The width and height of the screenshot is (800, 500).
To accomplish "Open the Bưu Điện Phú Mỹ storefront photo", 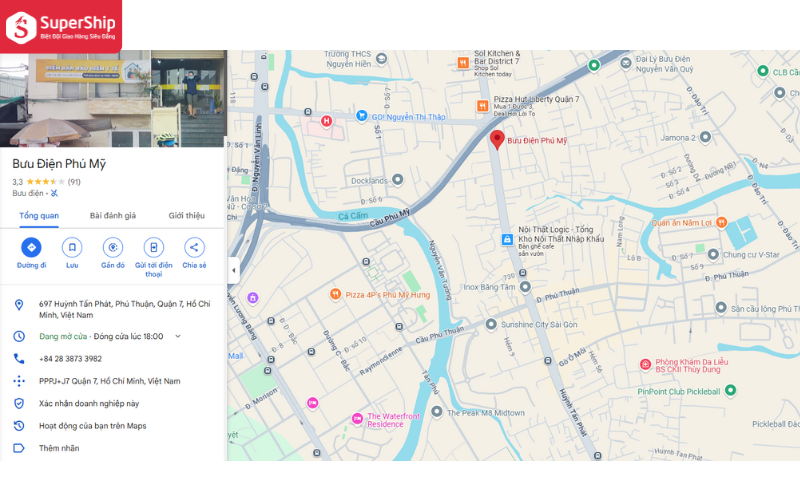I will 113,98.
